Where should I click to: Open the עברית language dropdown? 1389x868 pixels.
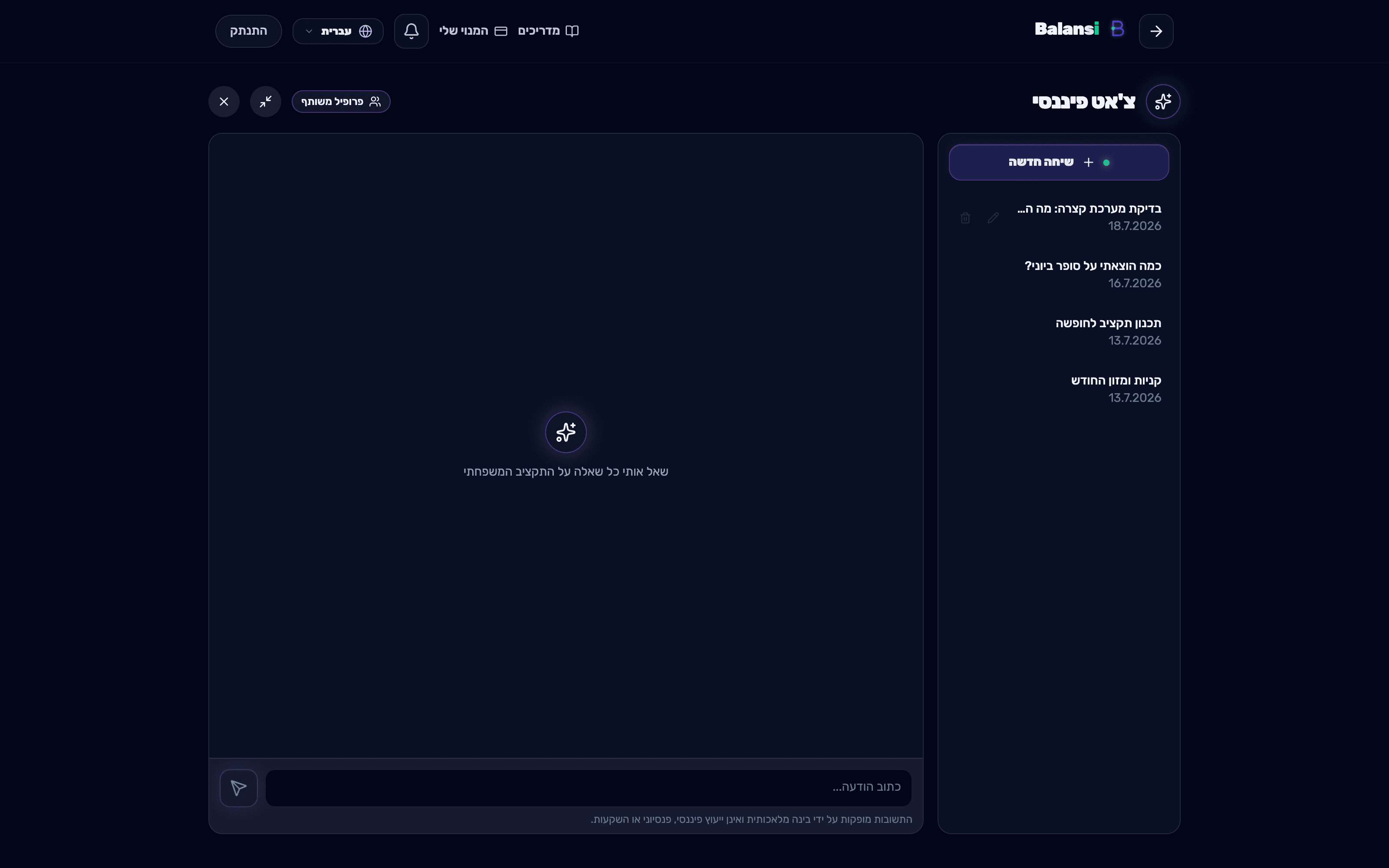point(338,31)
